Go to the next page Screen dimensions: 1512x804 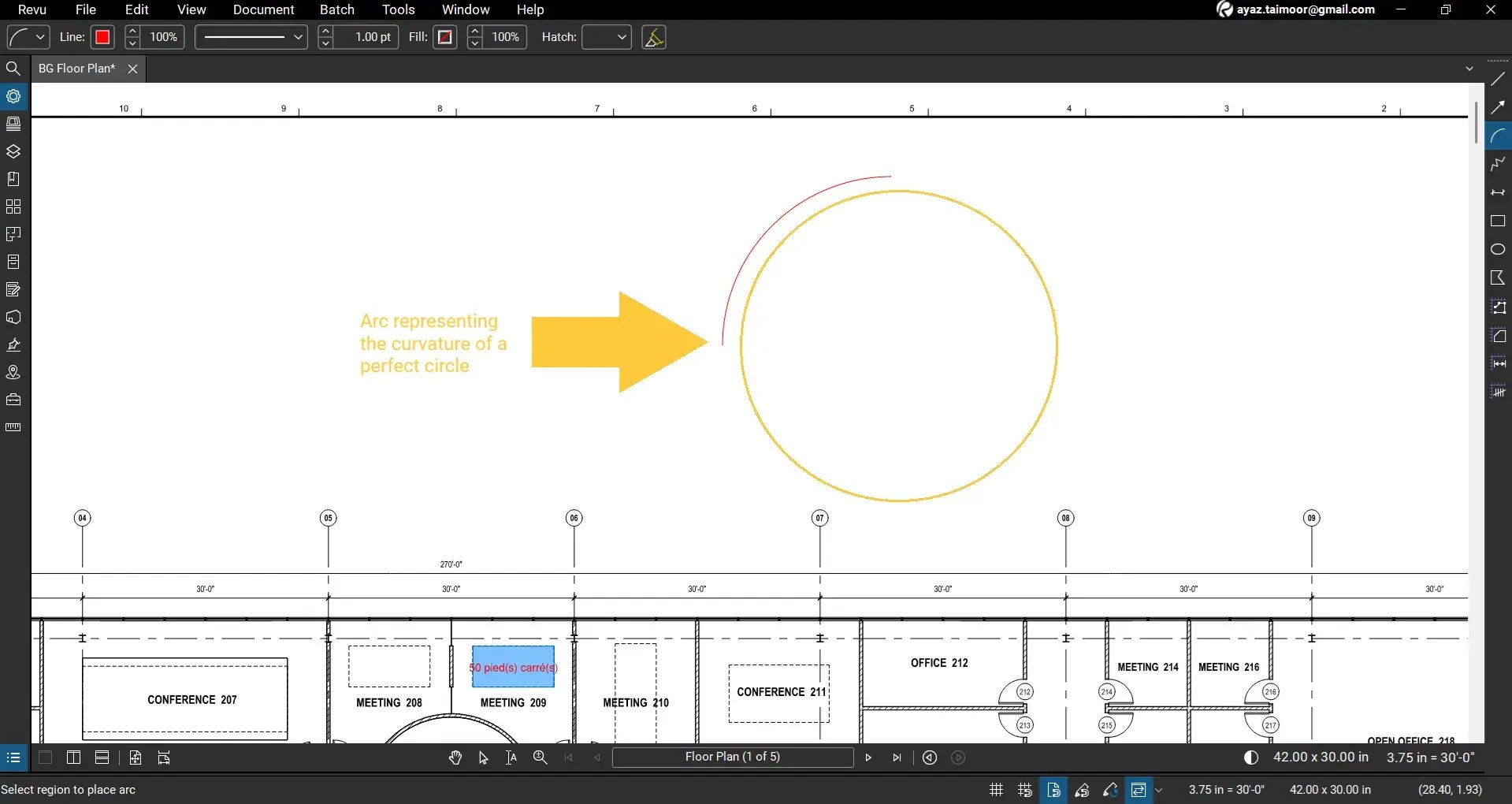[x=867, y=757]
